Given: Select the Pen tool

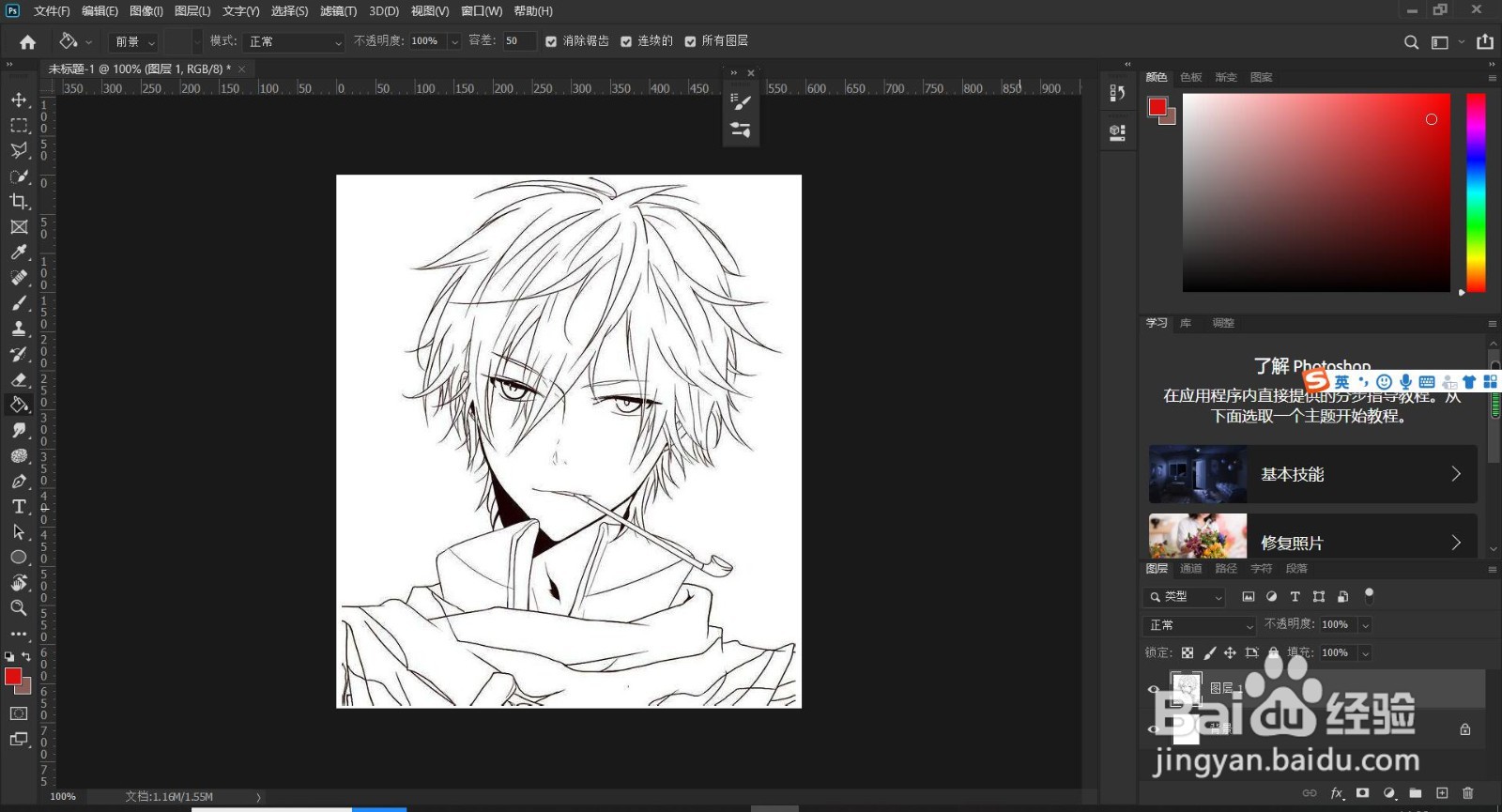Looking at the screenshot, I should (19, 481).
